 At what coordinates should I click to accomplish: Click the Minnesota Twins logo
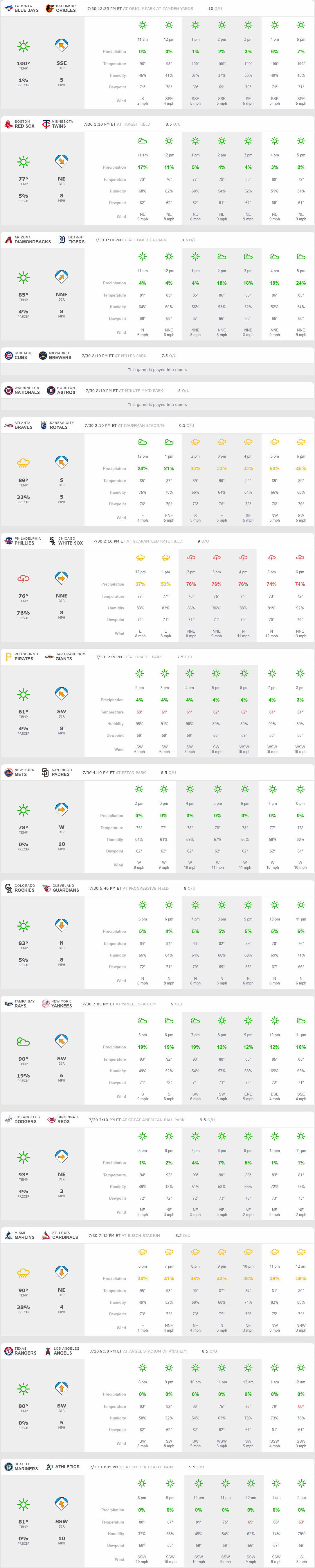(46, 124)
